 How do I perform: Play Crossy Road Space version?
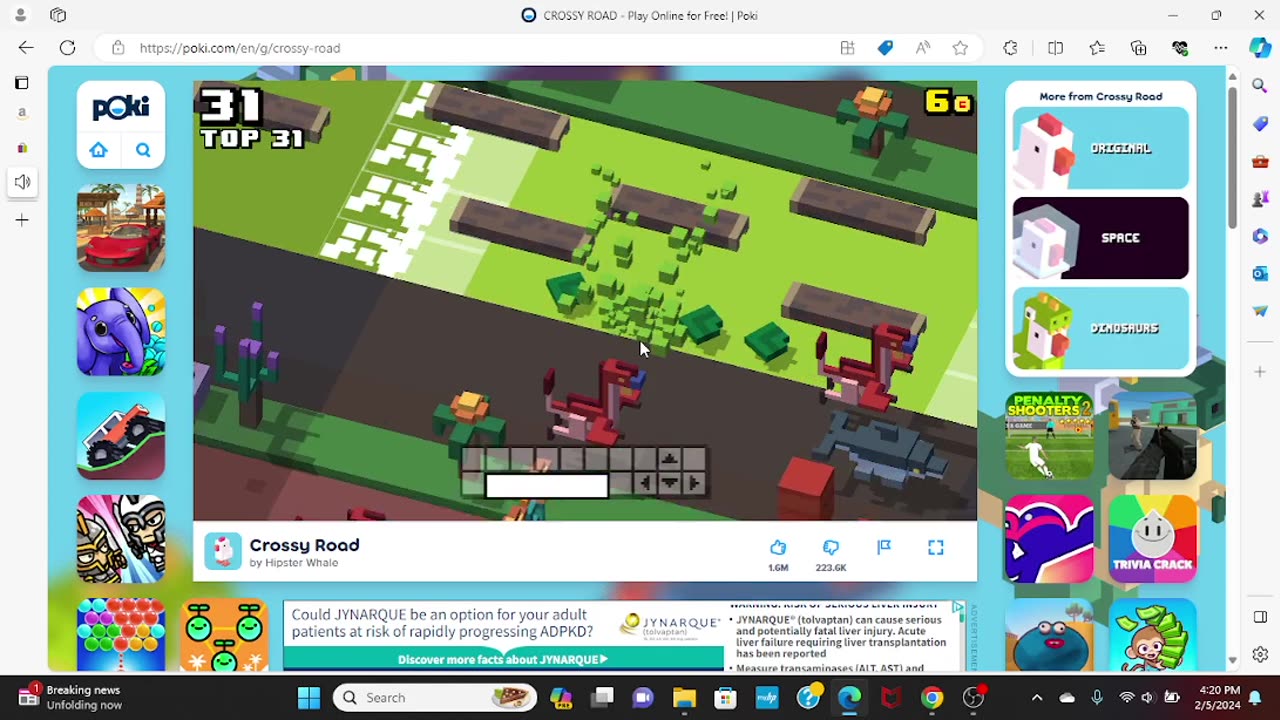click(1100, 238)
